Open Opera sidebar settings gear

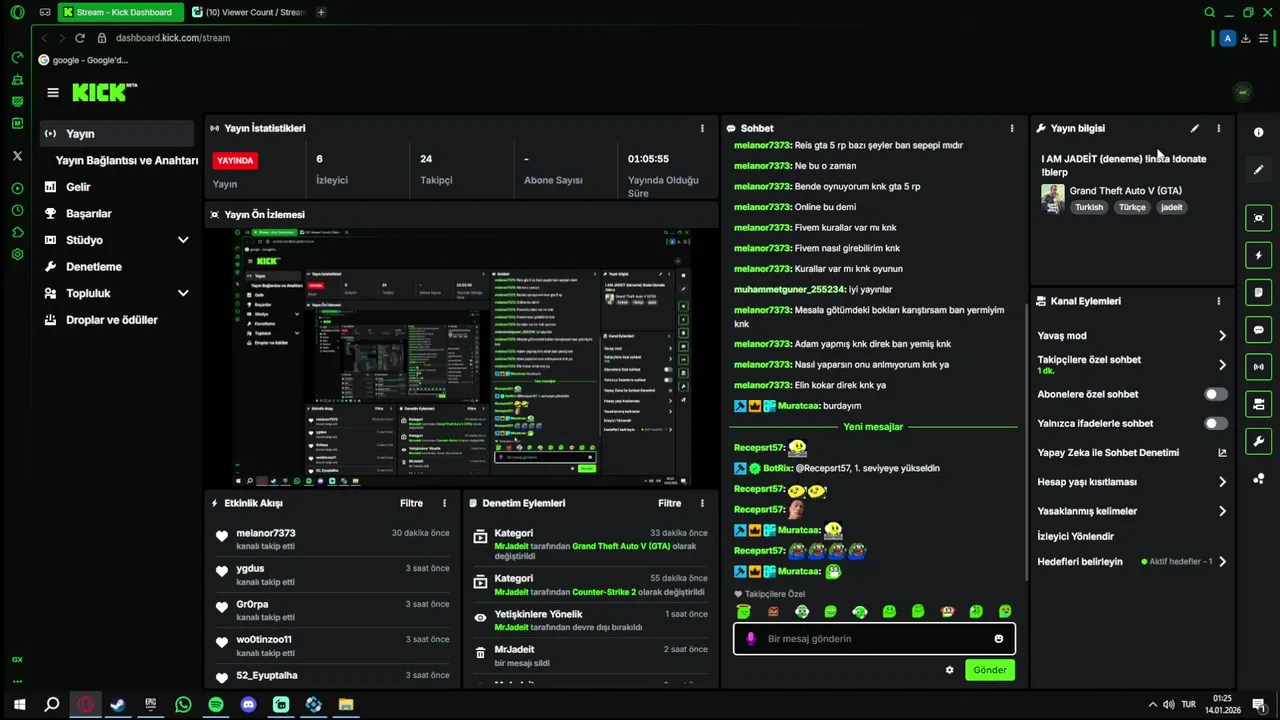click(17, 254)
